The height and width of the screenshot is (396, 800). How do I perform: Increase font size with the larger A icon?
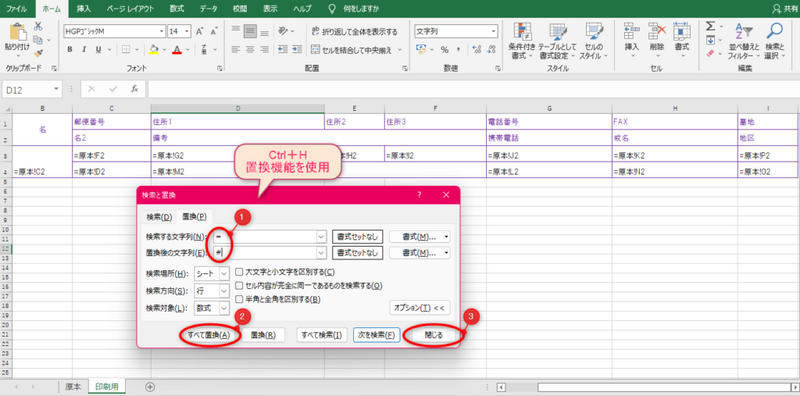coord(199,31)
